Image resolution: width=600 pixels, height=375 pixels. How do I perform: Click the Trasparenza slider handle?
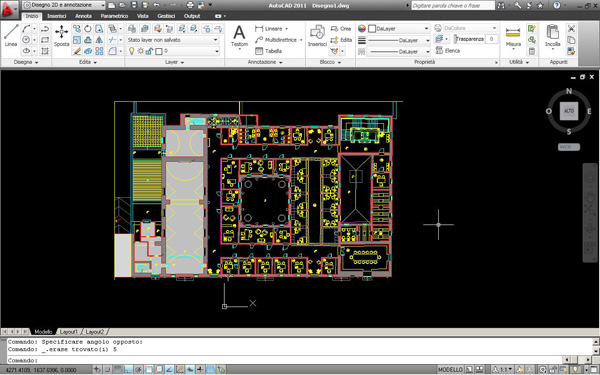click(x=455, y=39)
